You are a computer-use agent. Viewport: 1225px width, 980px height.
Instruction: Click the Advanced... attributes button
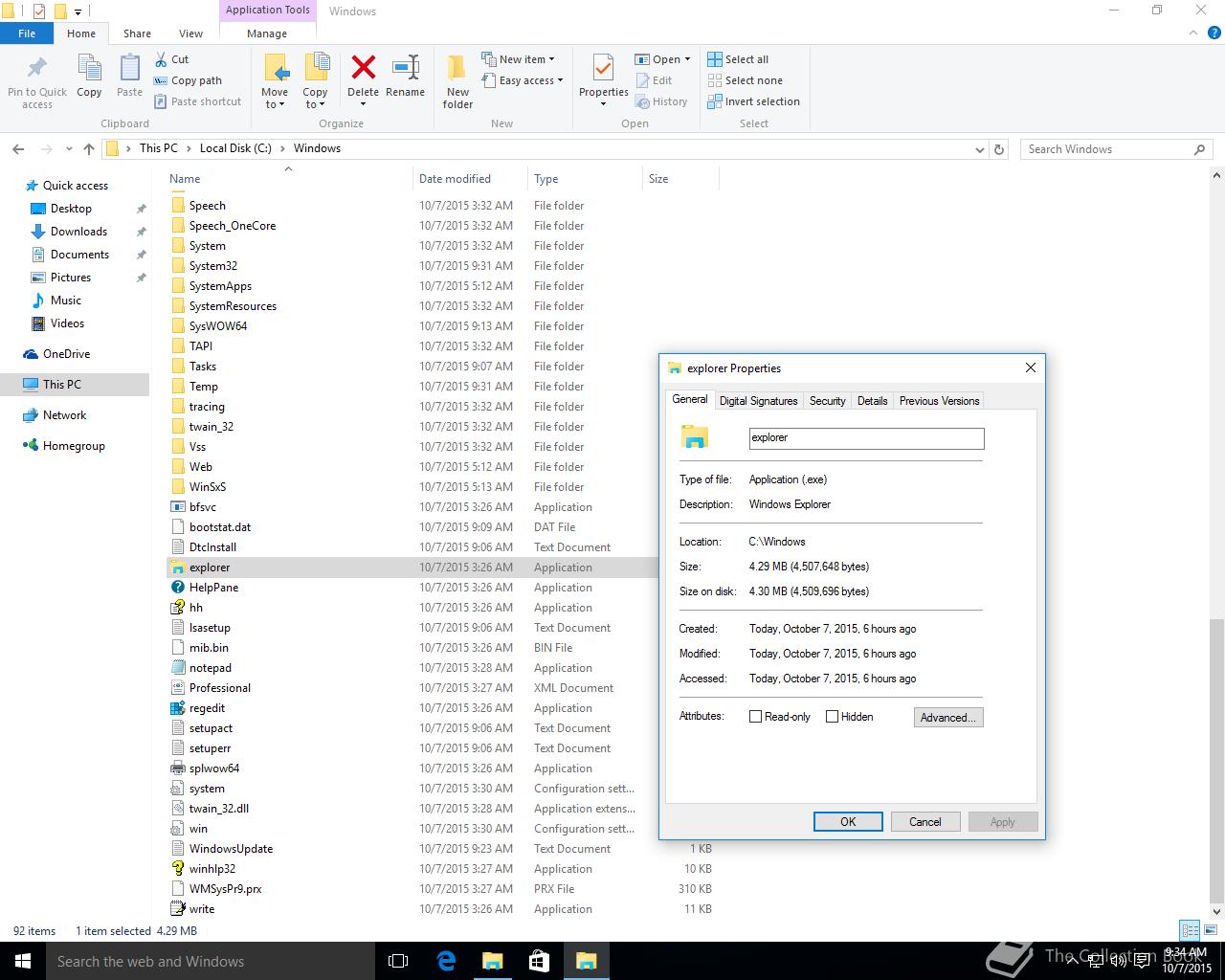pos(948,718)
